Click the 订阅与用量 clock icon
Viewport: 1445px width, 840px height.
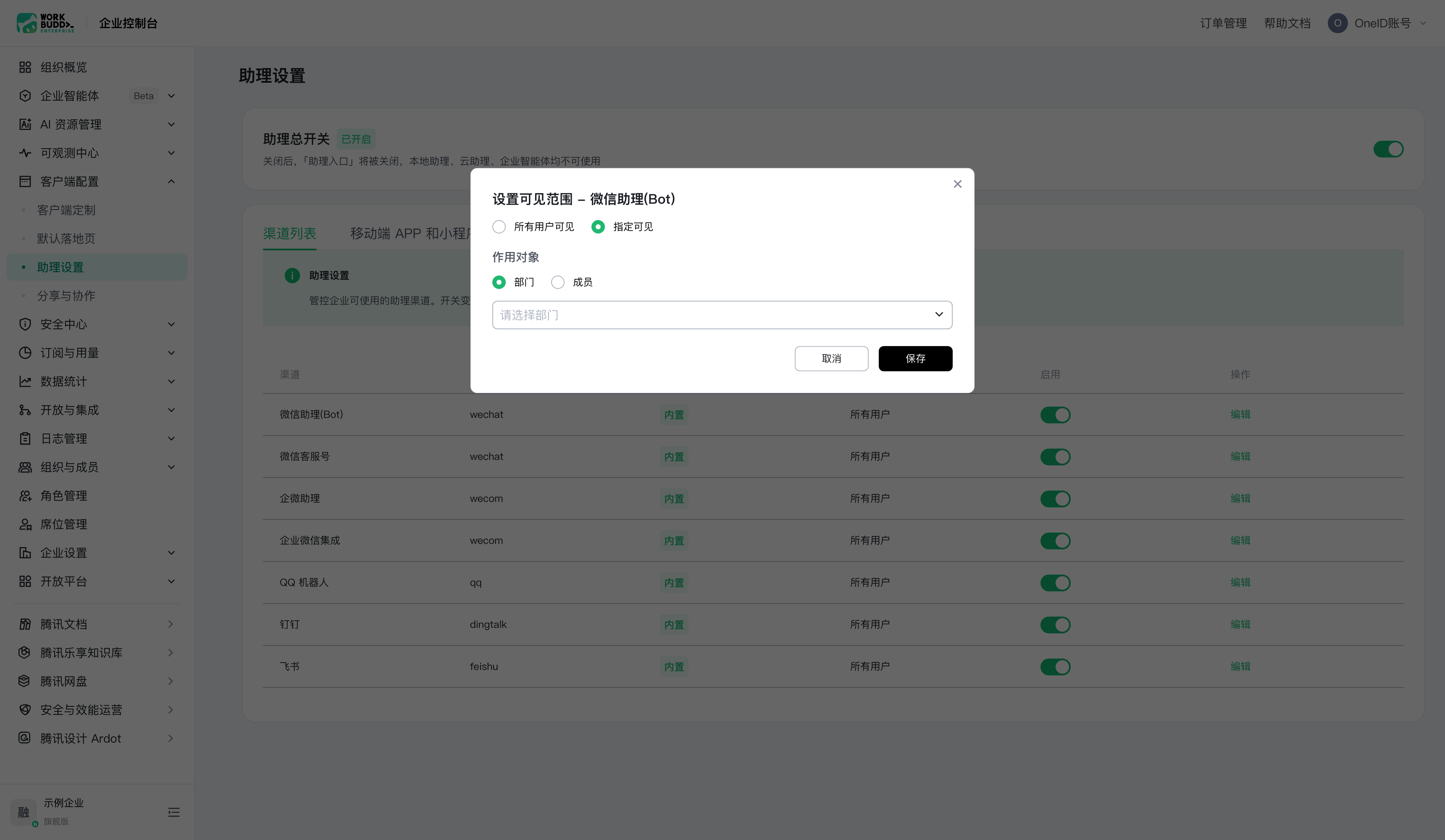(25, 353)
